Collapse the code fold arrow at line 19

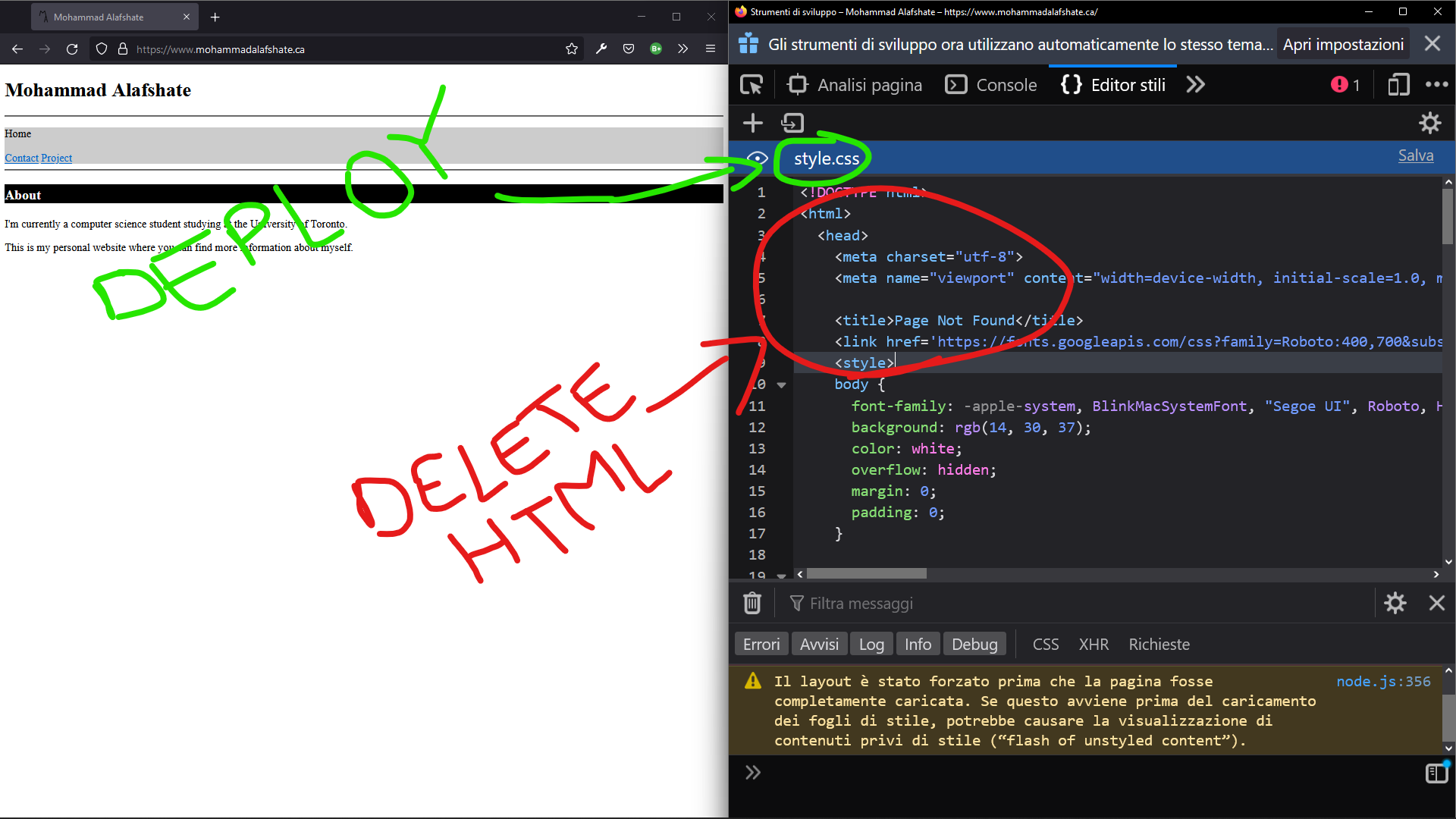point(781,576)
